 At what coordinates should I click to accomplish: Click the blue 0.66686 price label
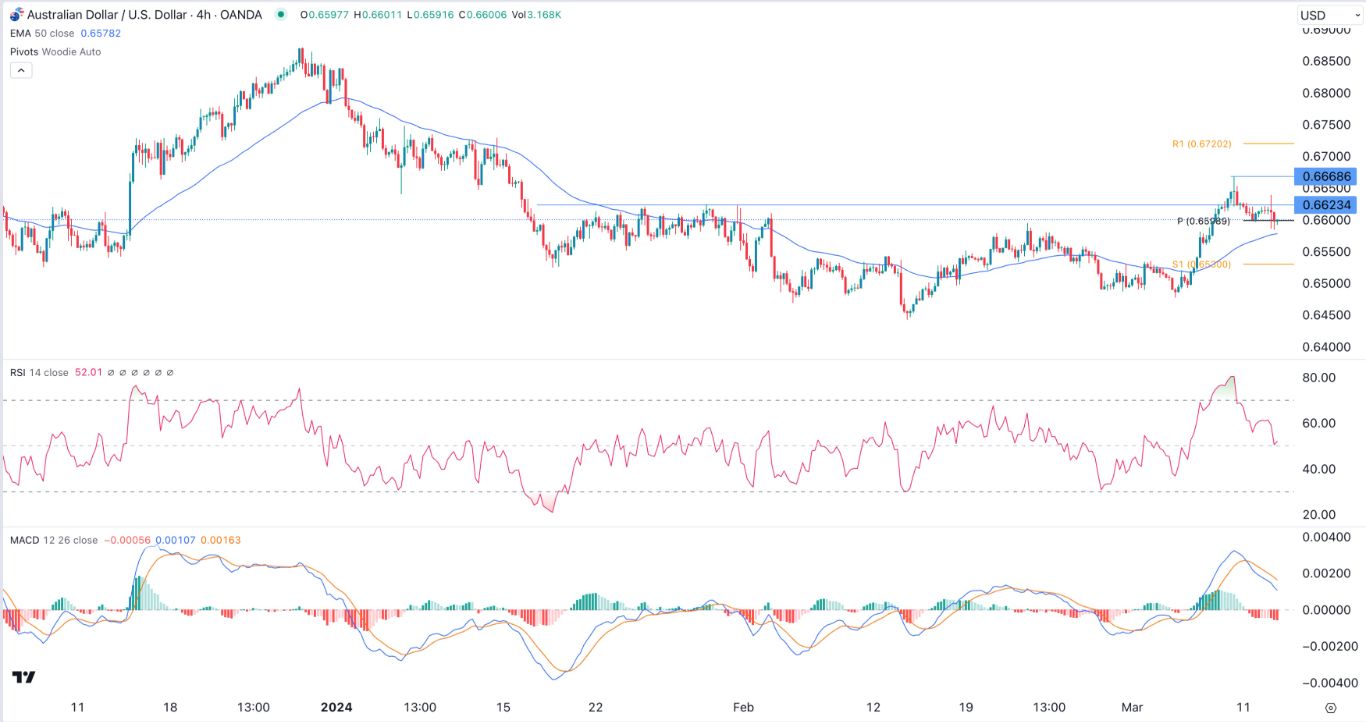(x=1324, y=176)
